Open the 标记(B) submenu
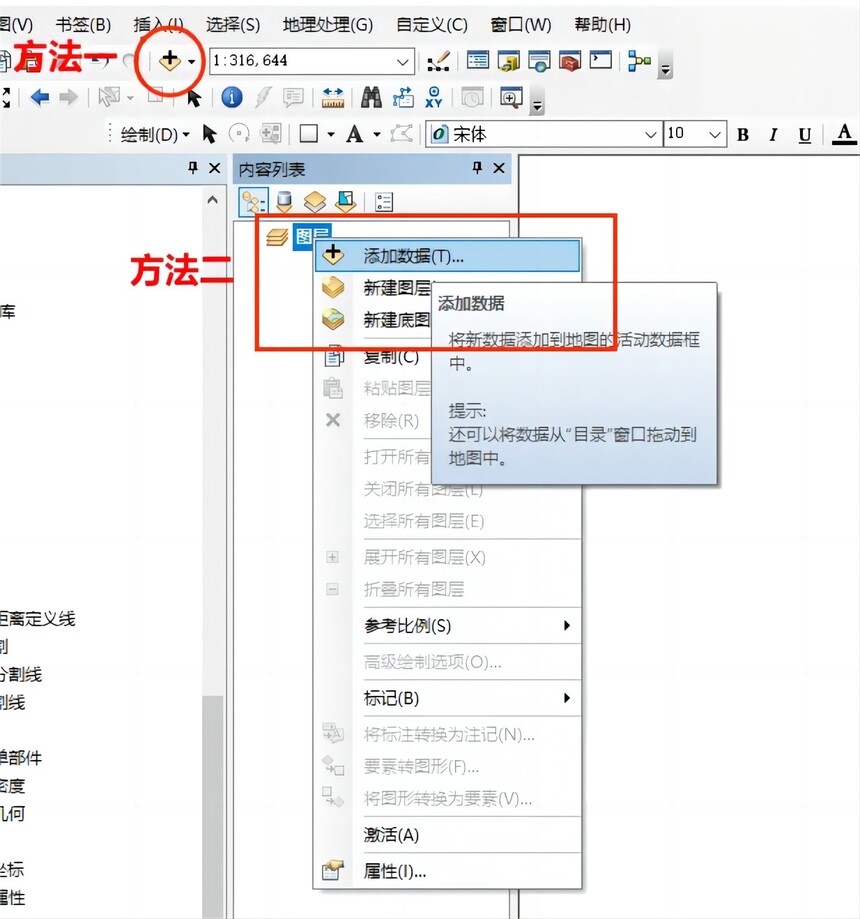 tap(467, 698)
